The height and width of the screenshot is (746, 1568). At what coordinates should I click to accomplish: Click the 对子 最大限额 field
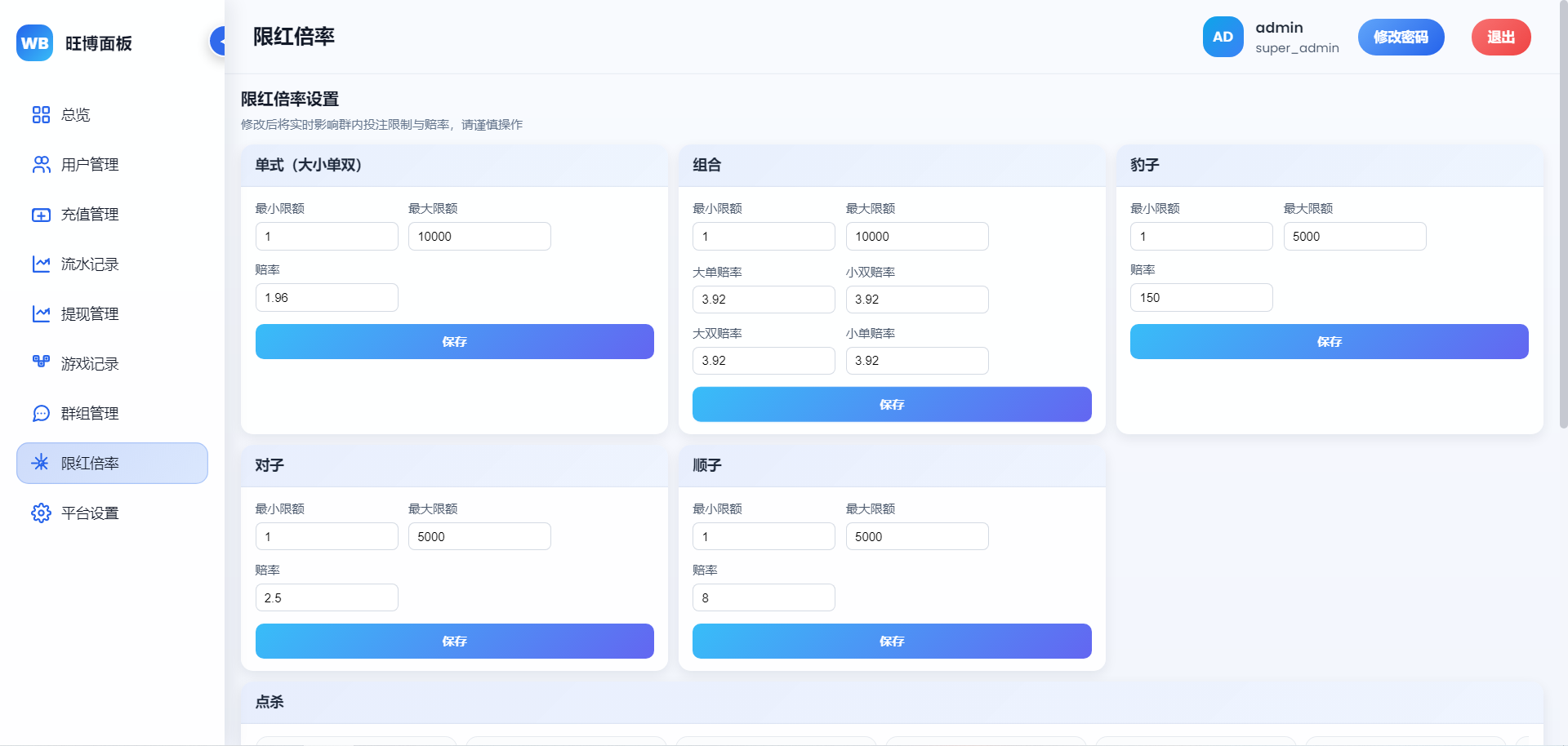click(479, 537)
